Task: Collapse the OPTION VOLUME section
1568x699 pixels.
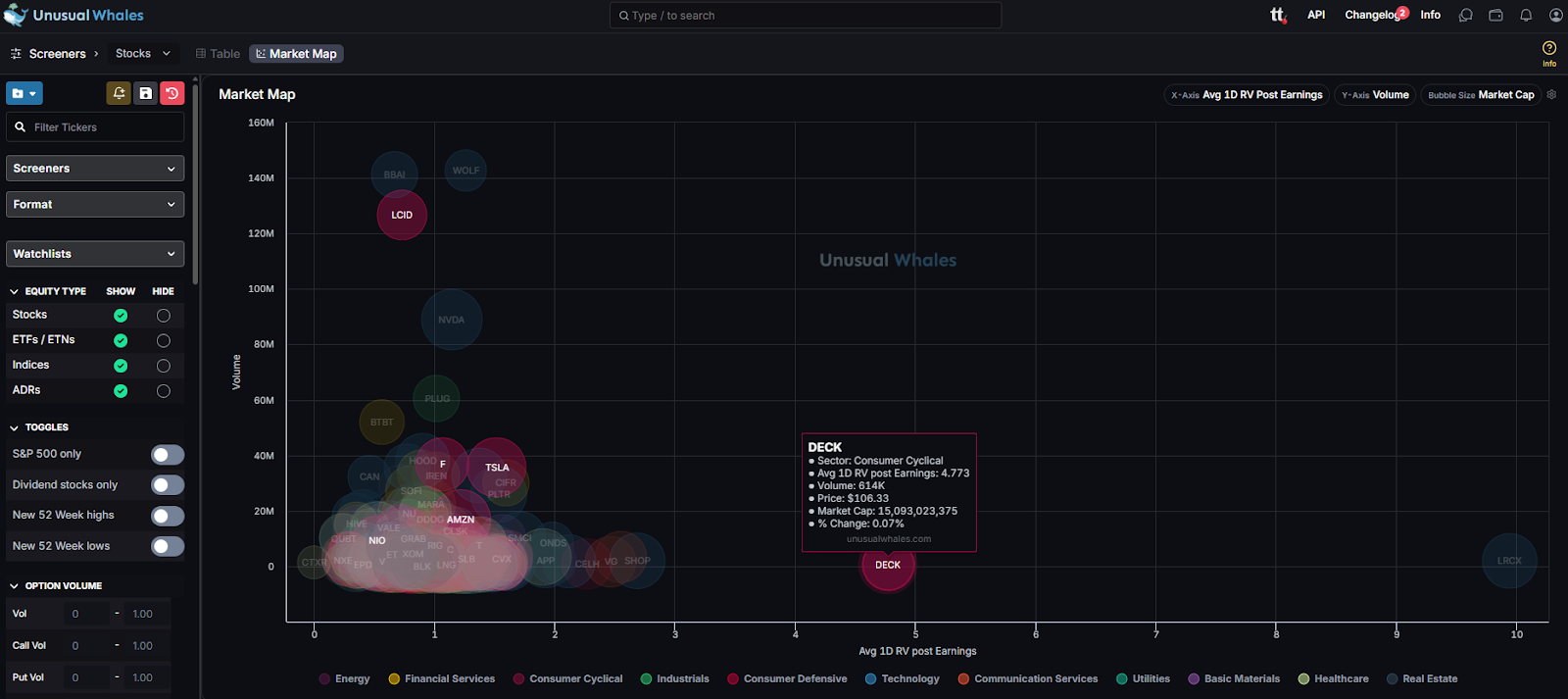Action: pos(15,586)
